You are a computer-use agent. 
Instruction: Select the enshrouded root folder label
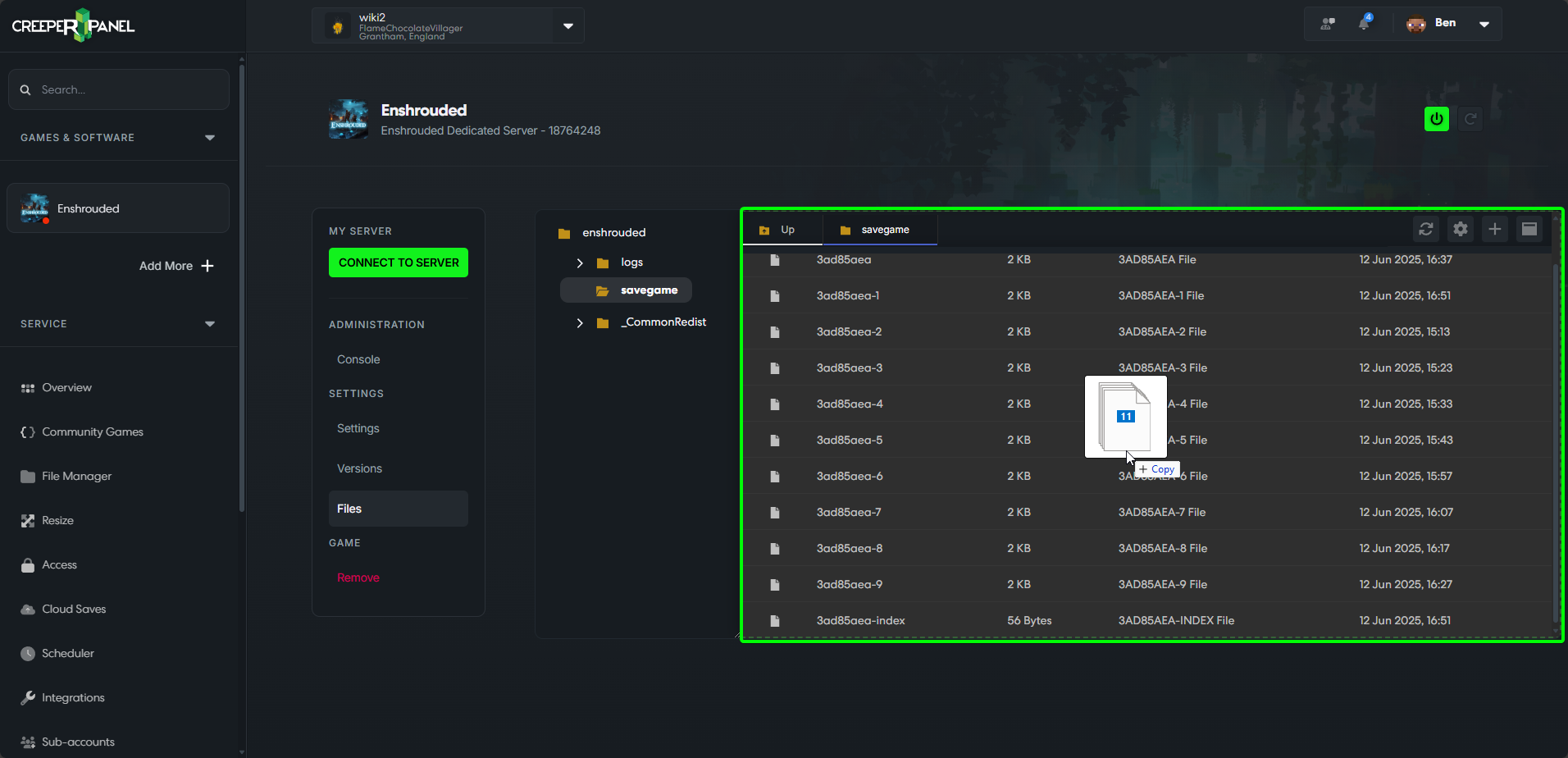[x=613, y=233]
